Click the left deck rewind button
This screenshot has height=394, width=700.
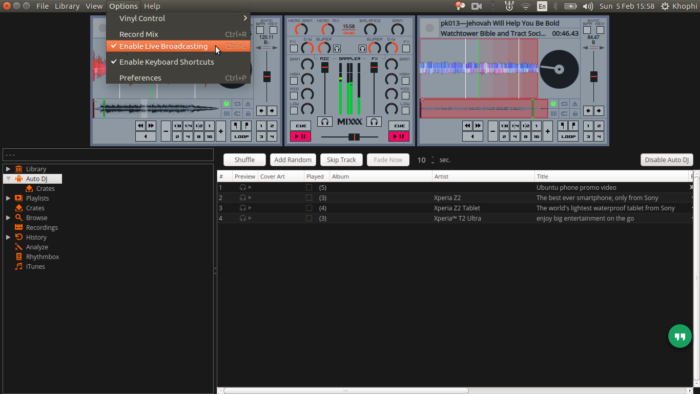click(140, 126)
